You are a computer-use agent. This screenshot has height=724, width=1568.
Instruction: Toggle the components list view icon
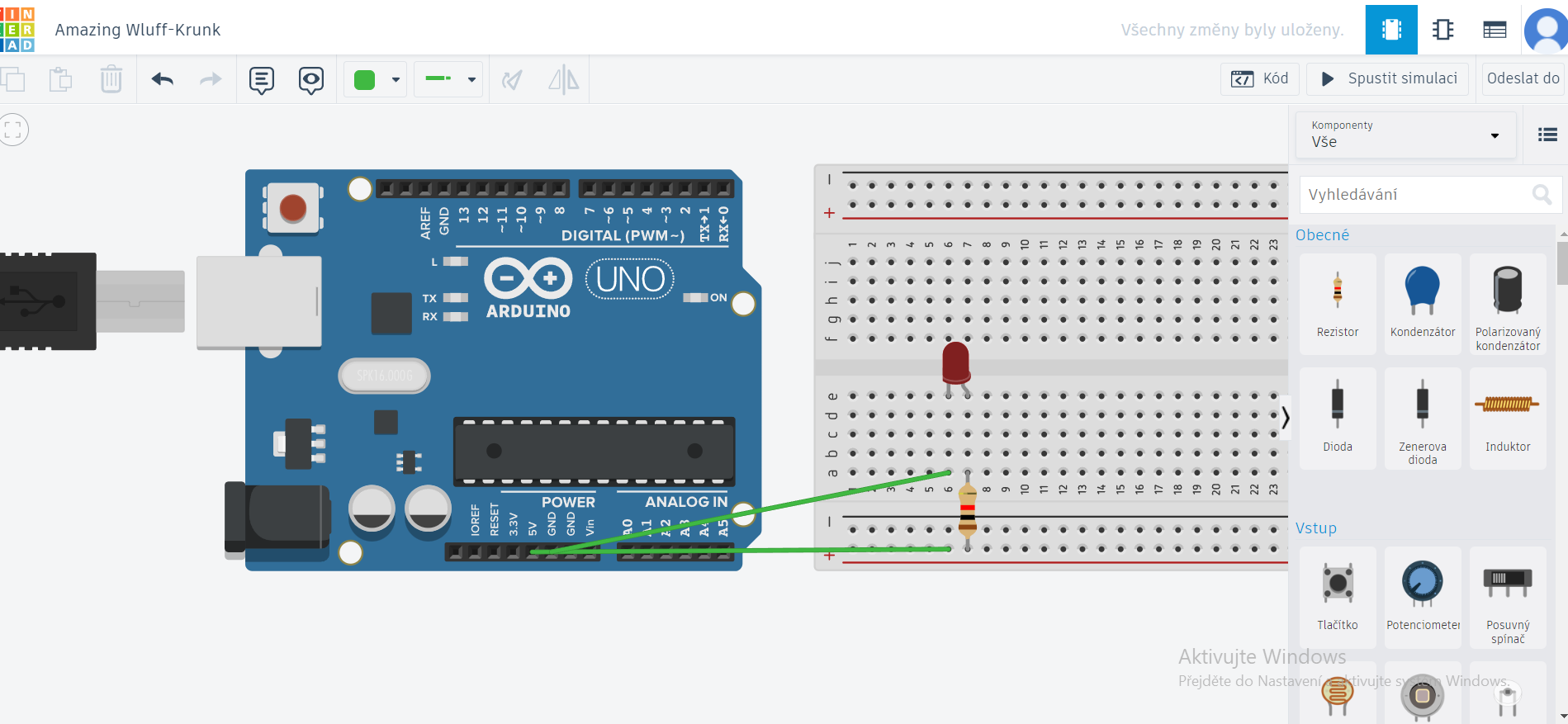click(x=1547, y=135)
